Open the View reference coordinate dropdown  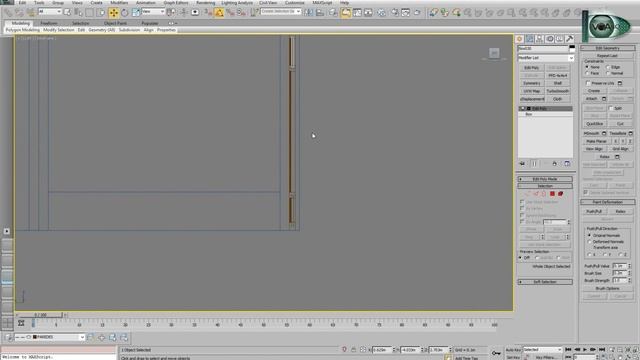click(x=153, y=12)
